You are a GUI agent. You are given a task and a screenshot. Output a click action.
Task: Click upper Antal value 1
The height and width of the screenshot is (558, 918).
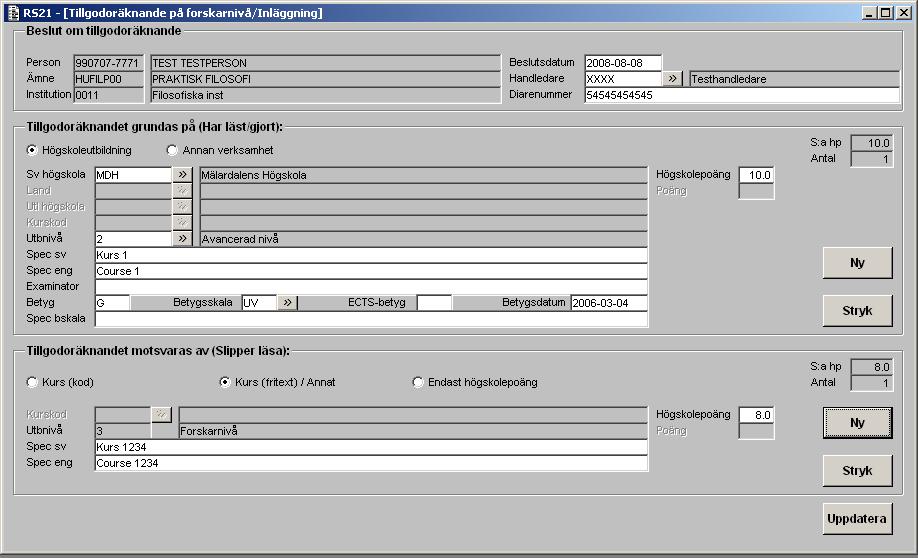(x=872, y=159)
